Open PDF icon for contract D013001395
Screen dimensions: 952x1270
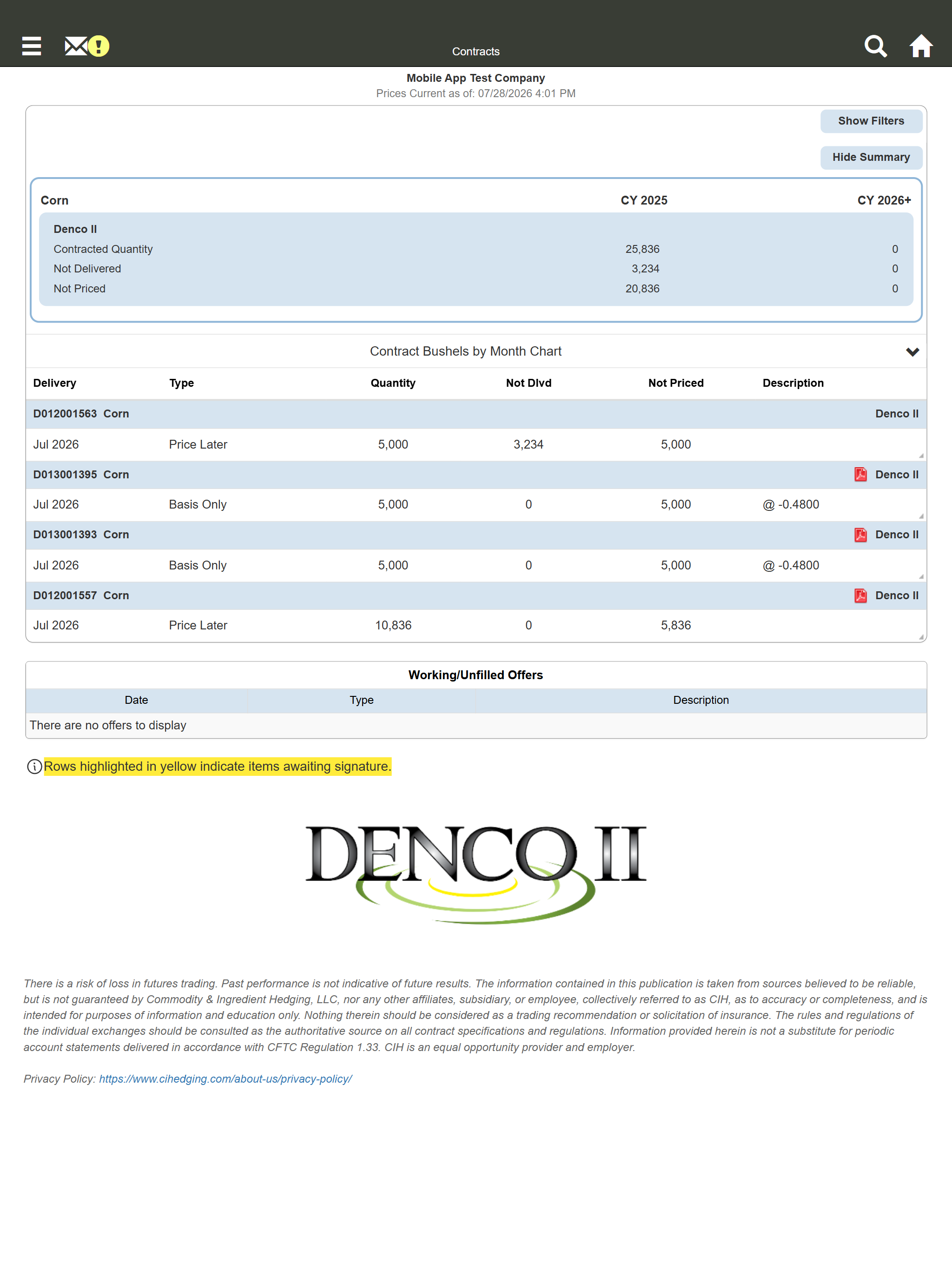[x=860, y=474]
